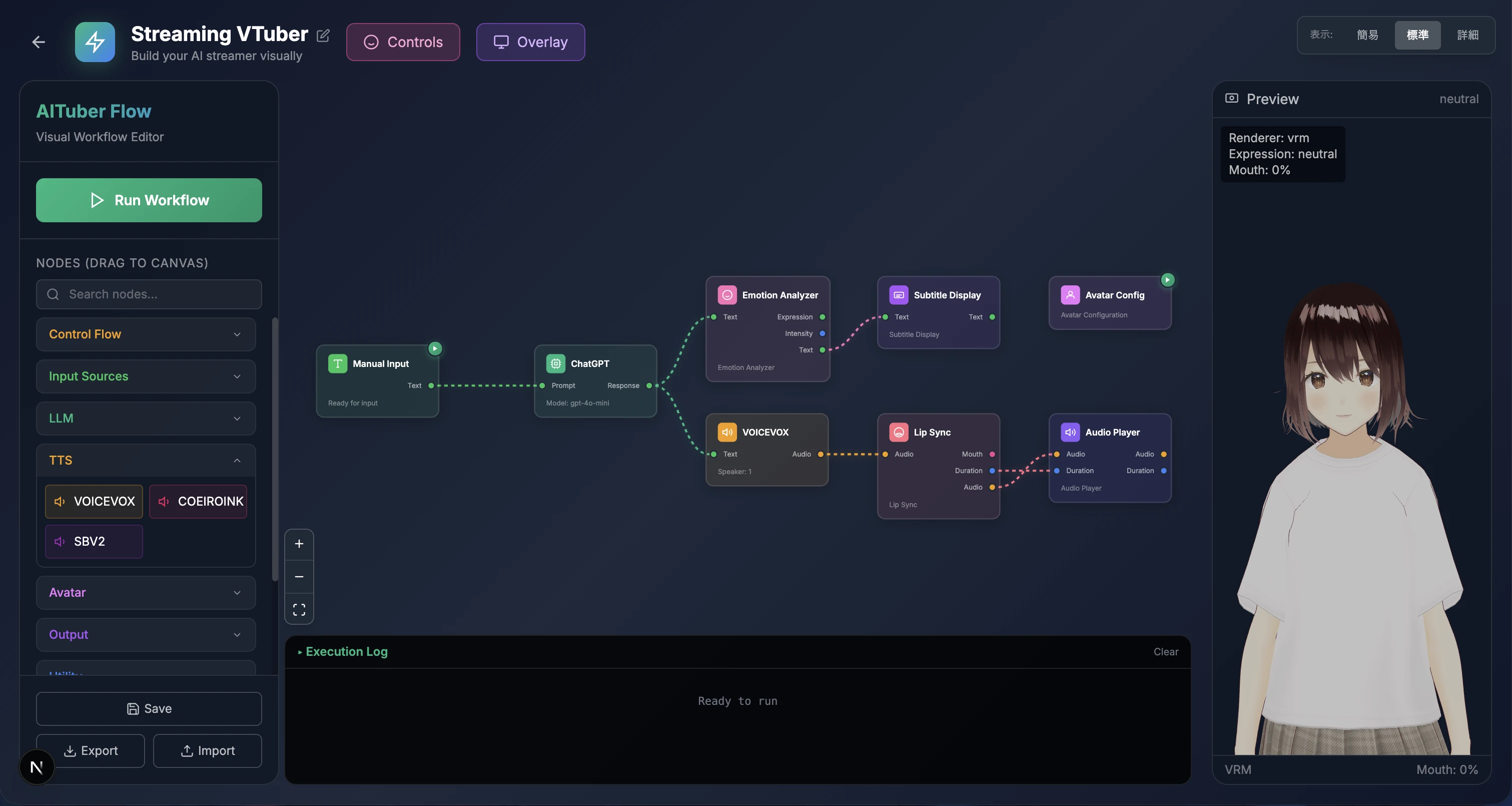The height and width of the screenshot is (806, 1512).
Task: Click the Emotion Analyzer node icon
Action: (727, 295)
